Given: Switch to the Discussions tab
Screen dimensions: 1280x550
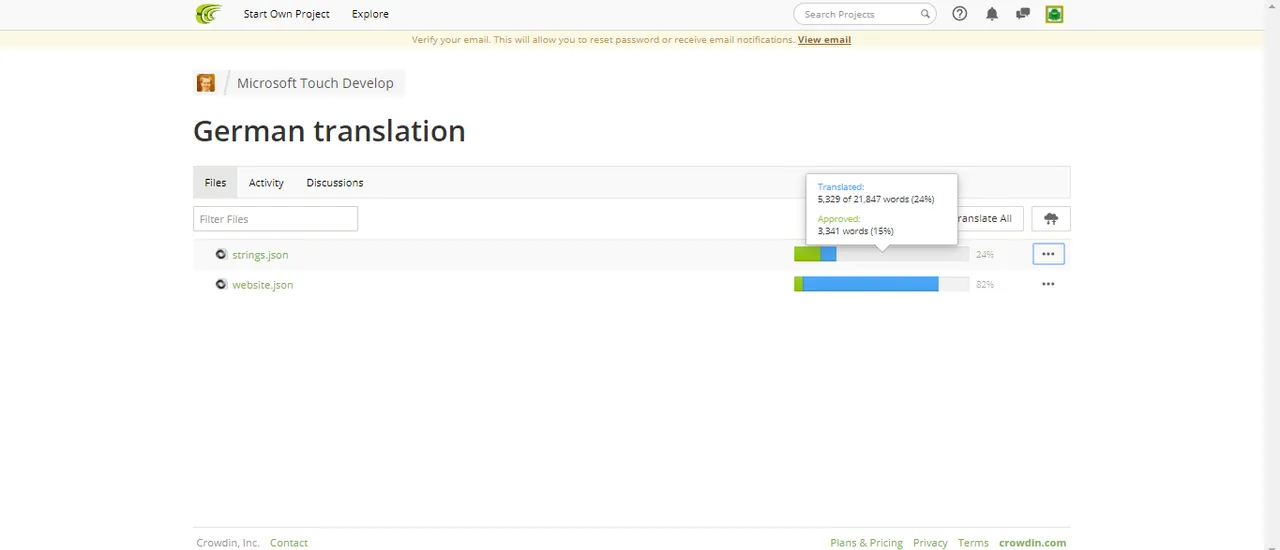Looking at the screenshot, I should tap(335, 183).
